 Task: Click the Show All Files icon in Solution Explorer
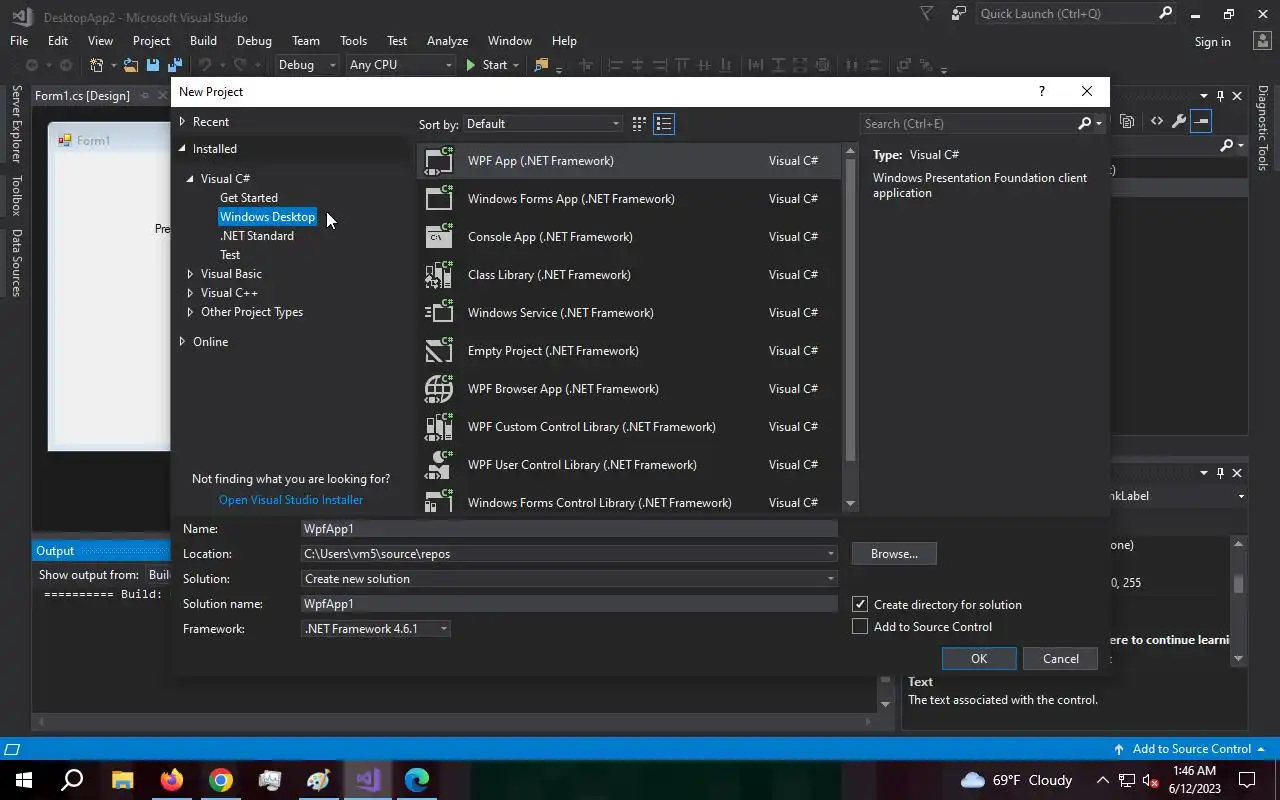[1127, 121]
